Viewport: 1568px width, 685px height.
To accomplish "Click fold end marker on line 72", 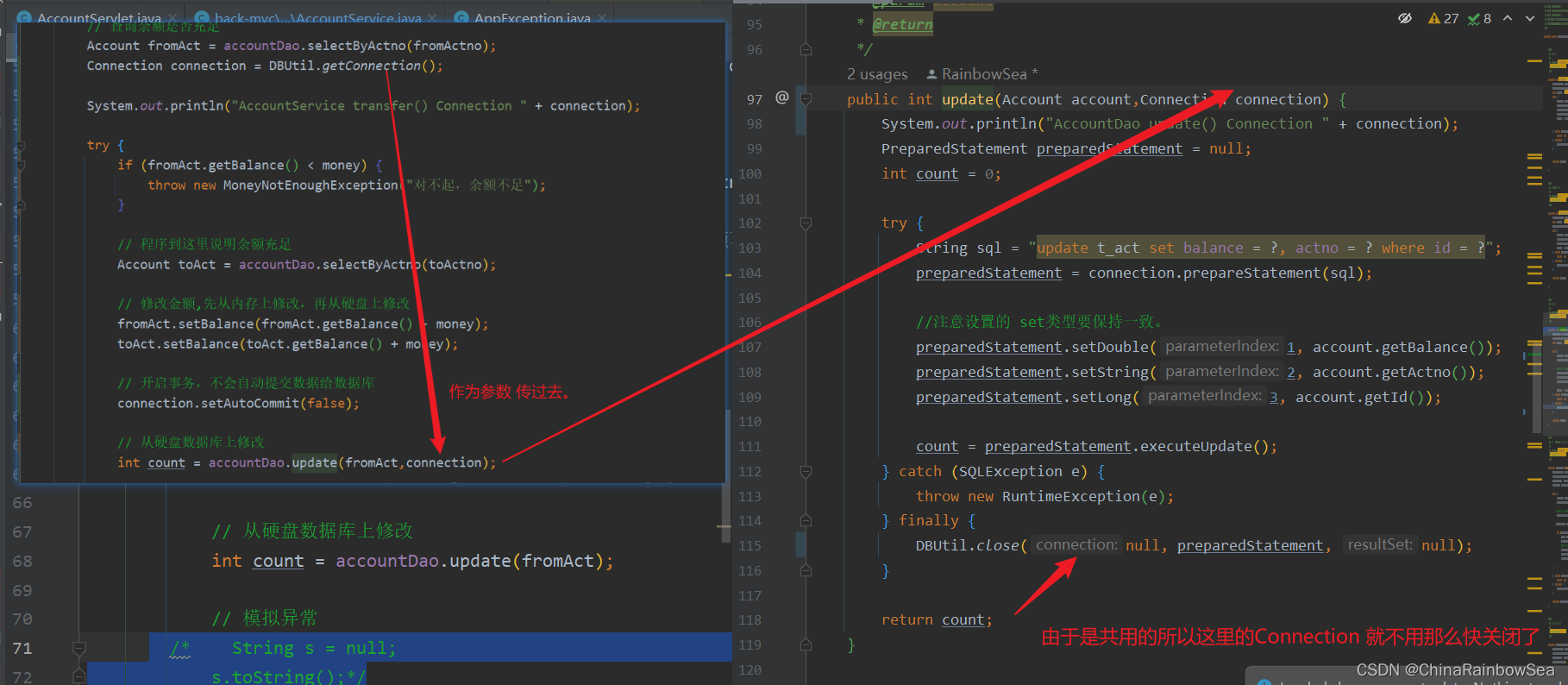I will 78,677.
